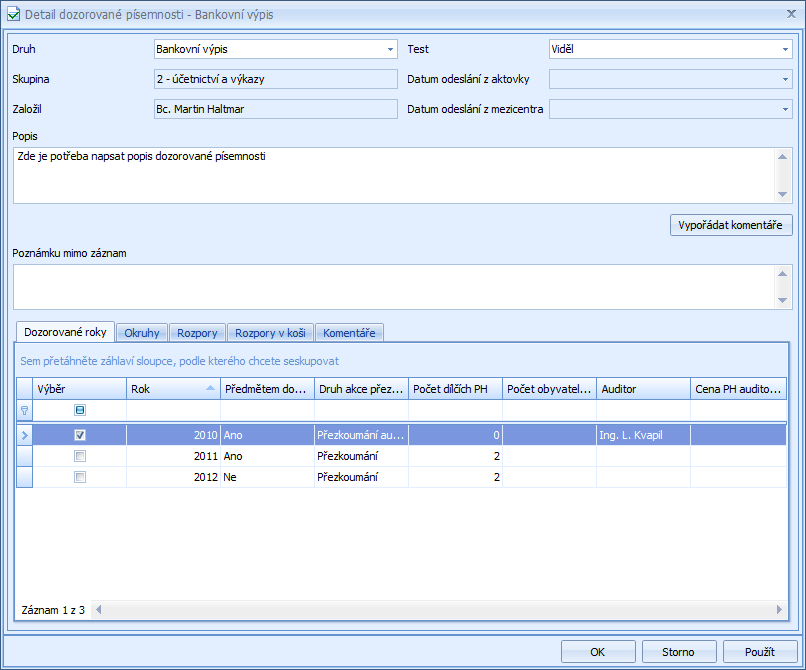Click the Druh akce přez… column header
The image size is (806, 670).
361,389
